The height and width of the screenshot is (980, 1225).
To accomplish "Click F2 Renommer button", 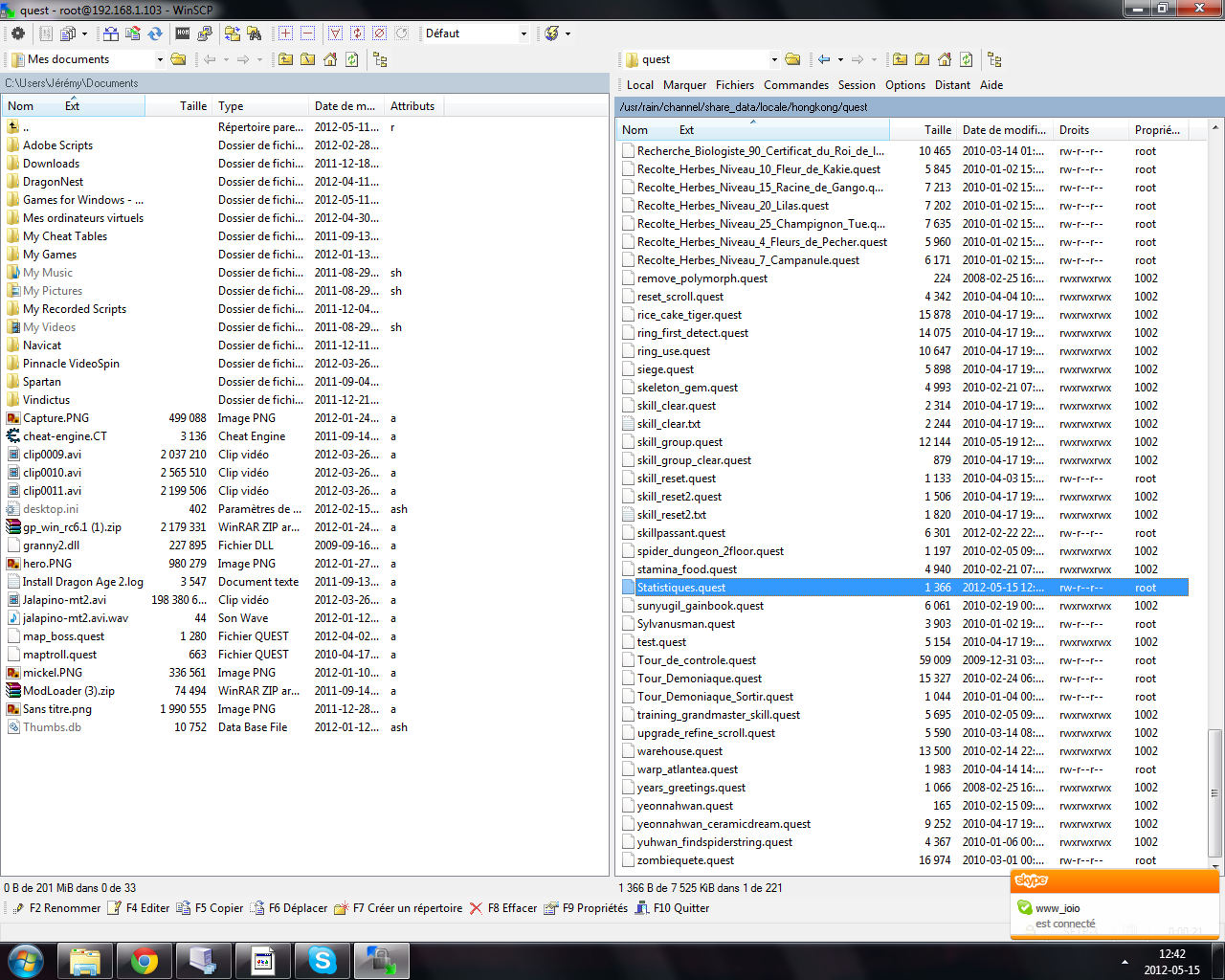I will 56,908.
